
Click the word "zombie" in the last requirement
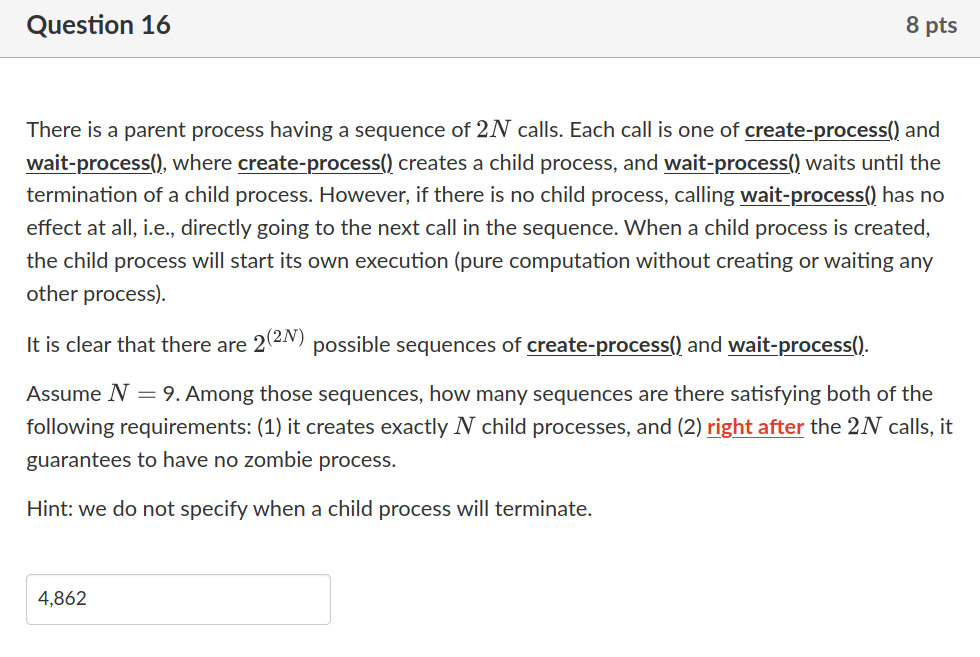pyautogui.click(x=278, y=460)
